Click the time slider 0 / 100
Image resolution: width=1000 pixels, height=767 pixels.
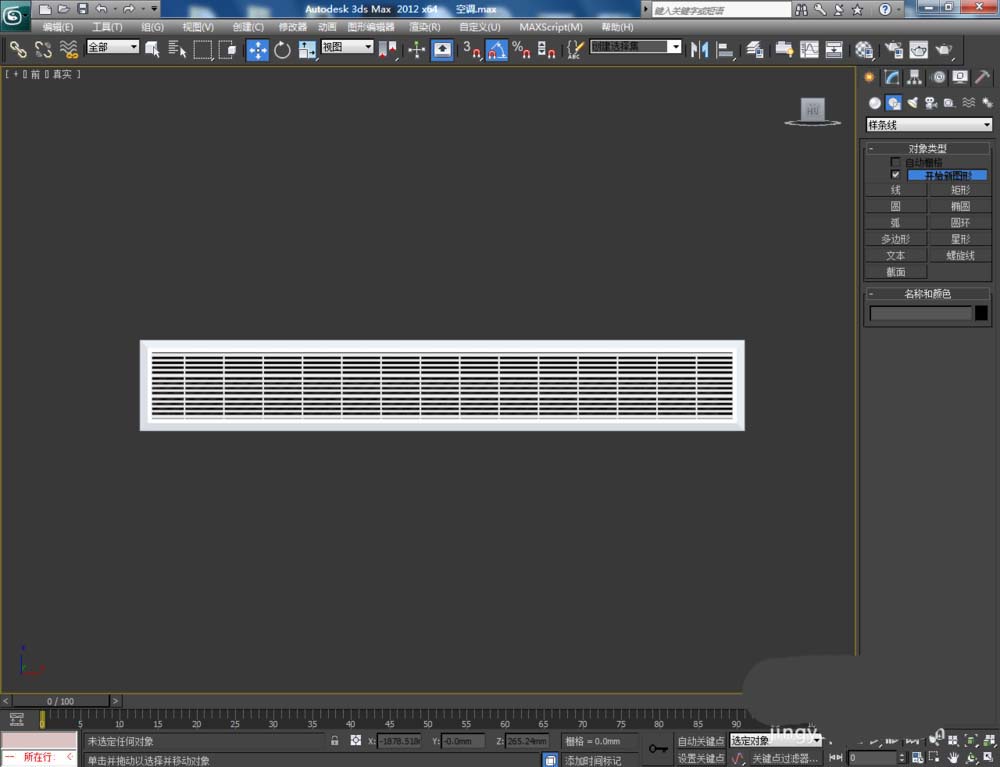click(x=61, y=701)
